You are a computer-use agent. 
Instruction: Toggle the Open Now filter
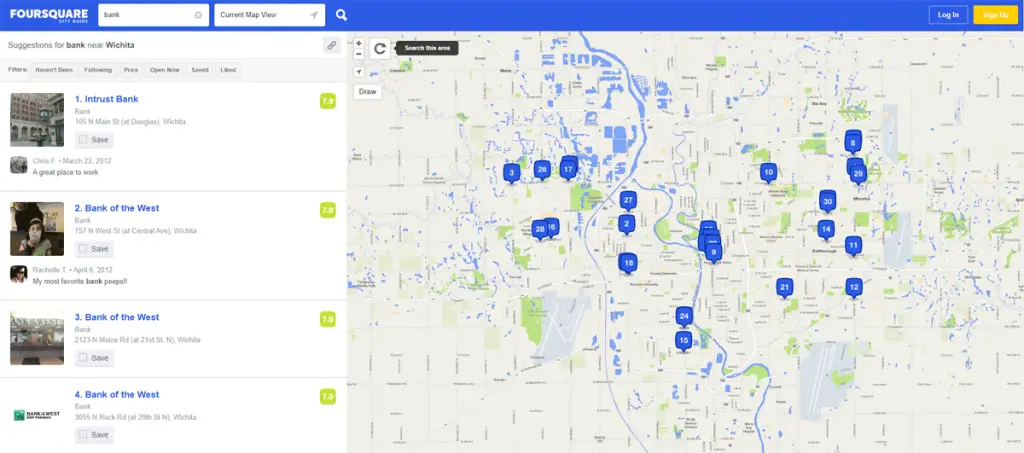[165, 70]
